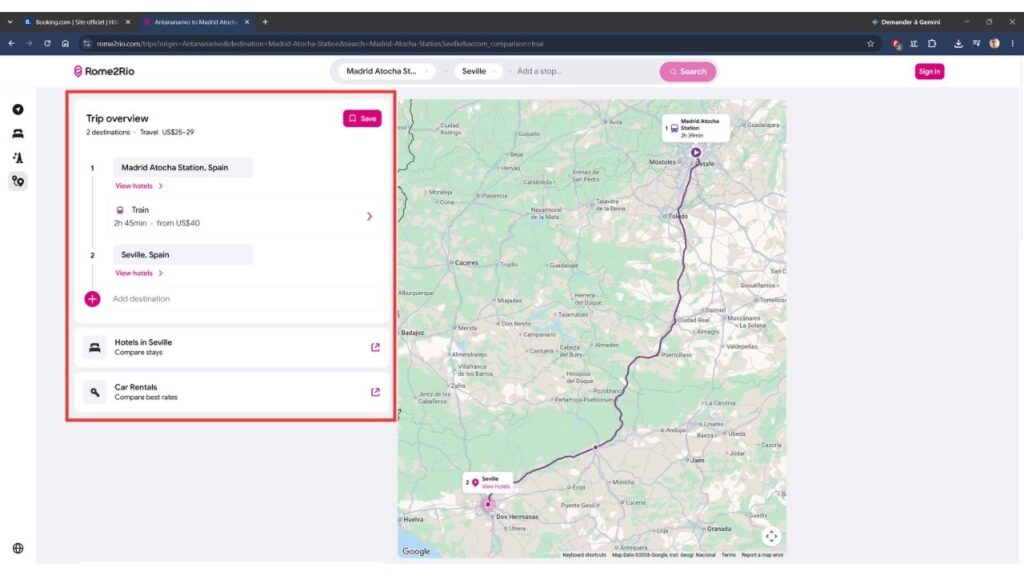Edit the Seville destination field
The image size is (1024, 576).
pyautogui.click(x=479, y=71)
